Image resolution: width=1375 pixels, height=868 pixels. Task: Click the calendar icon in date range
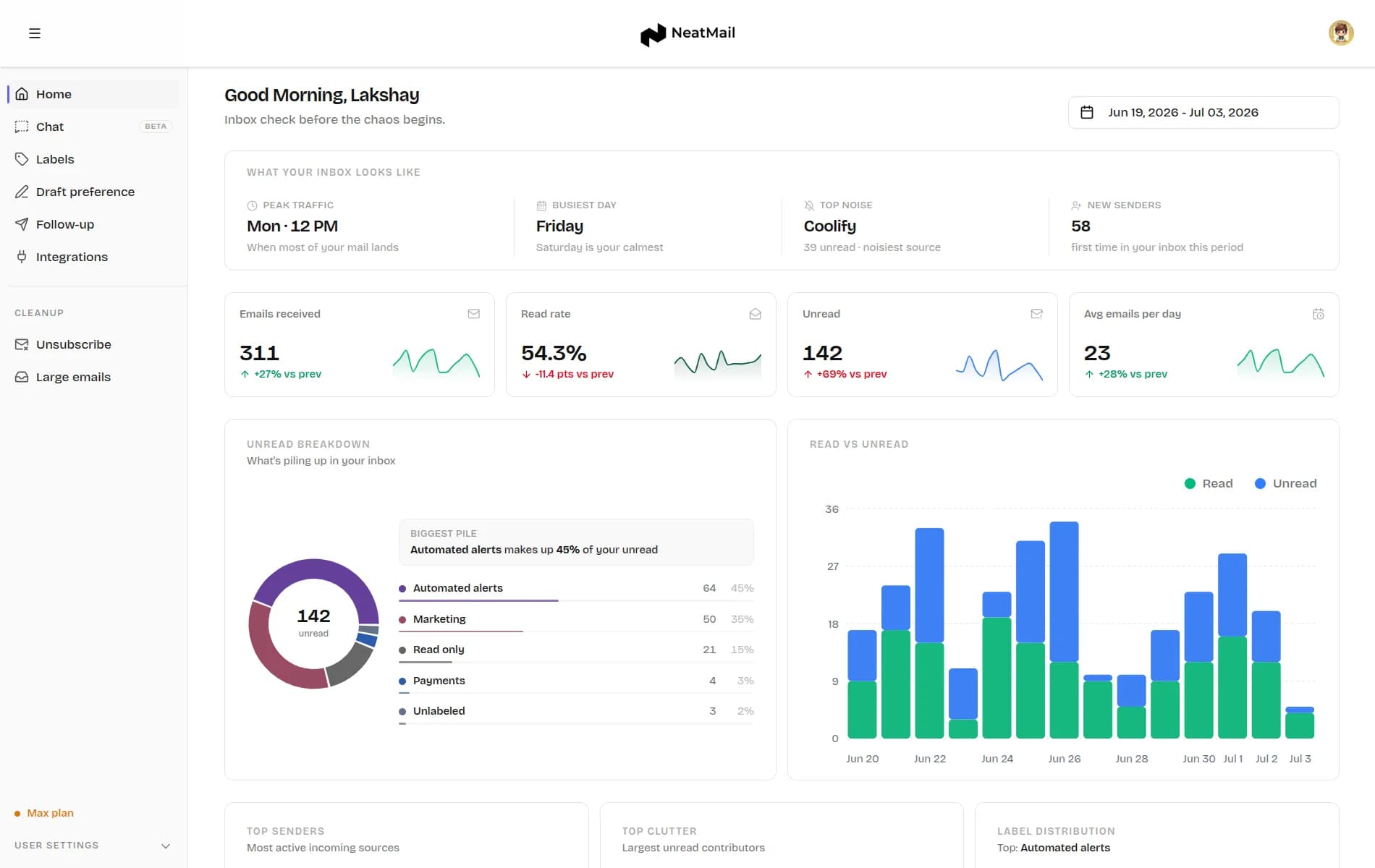click(x=1087, y=112)
